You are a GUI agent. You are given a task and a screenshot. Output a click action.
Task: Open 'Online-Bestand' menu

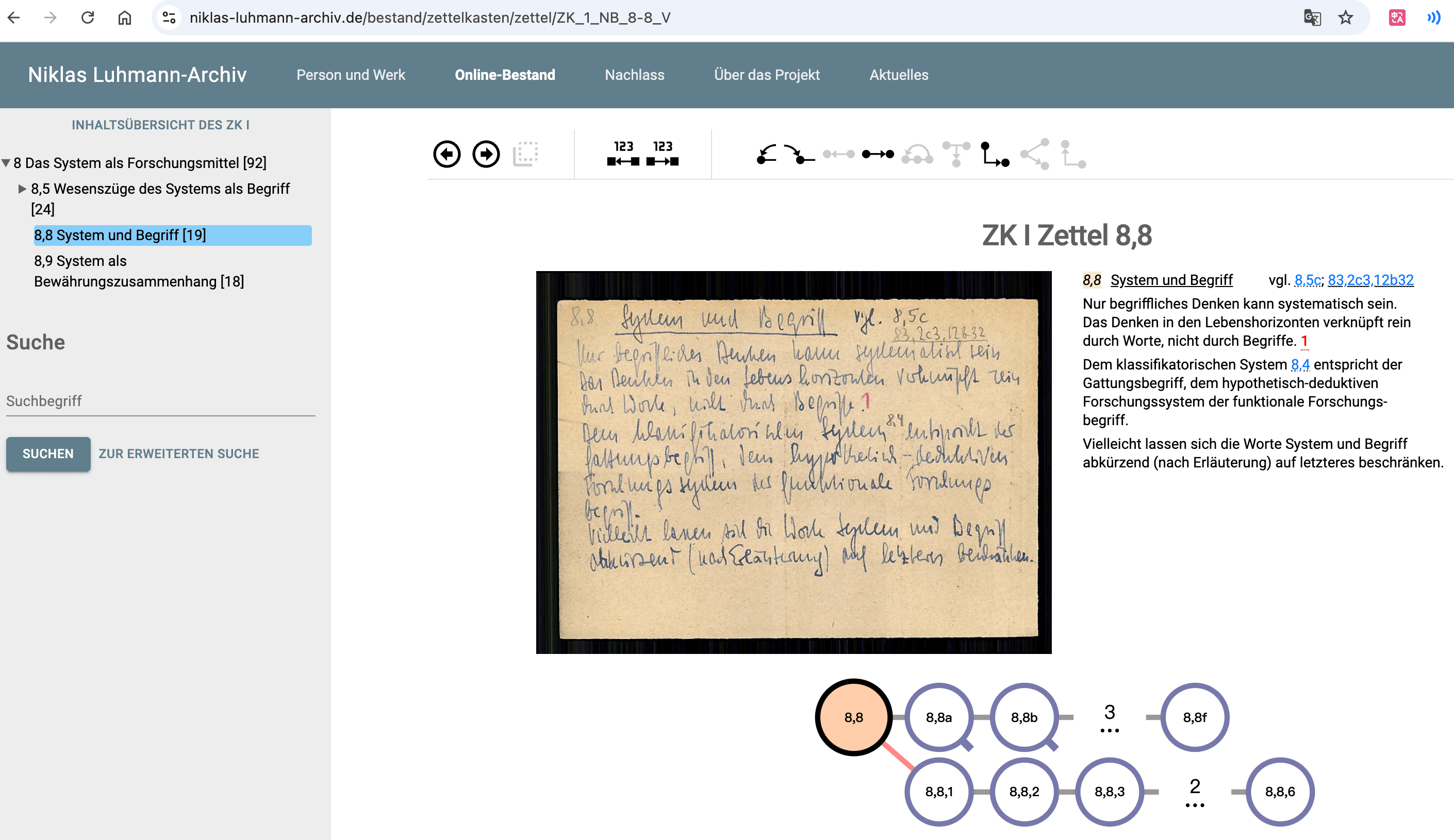505,75
